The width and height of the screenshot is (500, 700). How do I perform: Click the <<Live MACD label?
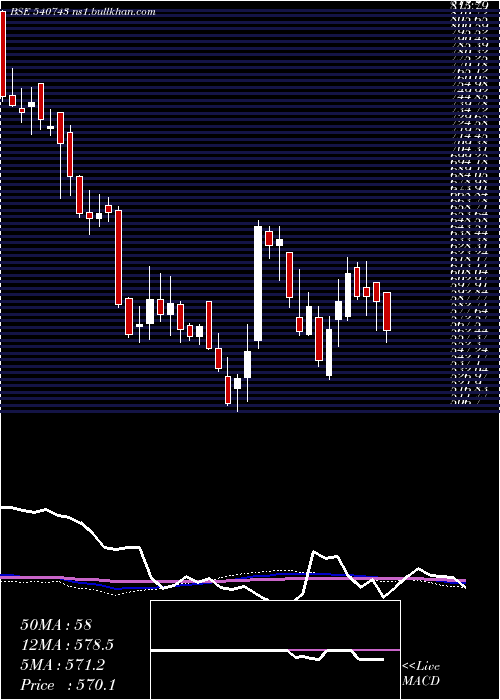coord(421,674)
